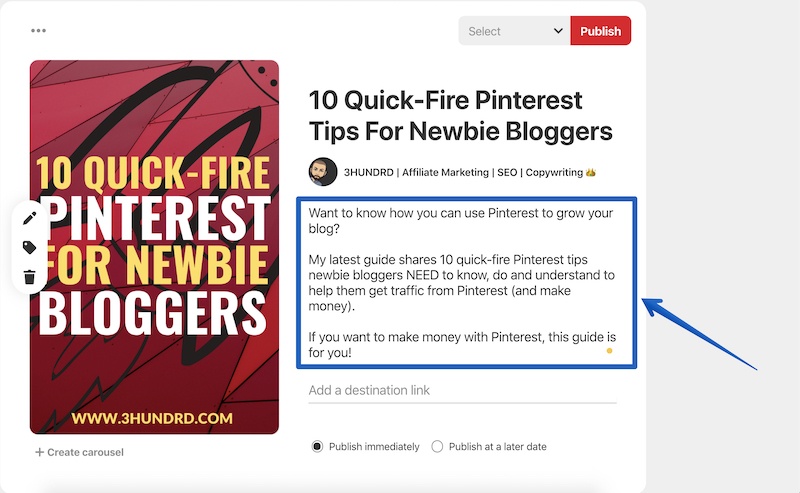Click the 3HUNDRD profile avatar

pyautogui.click(x=323, y=172)
